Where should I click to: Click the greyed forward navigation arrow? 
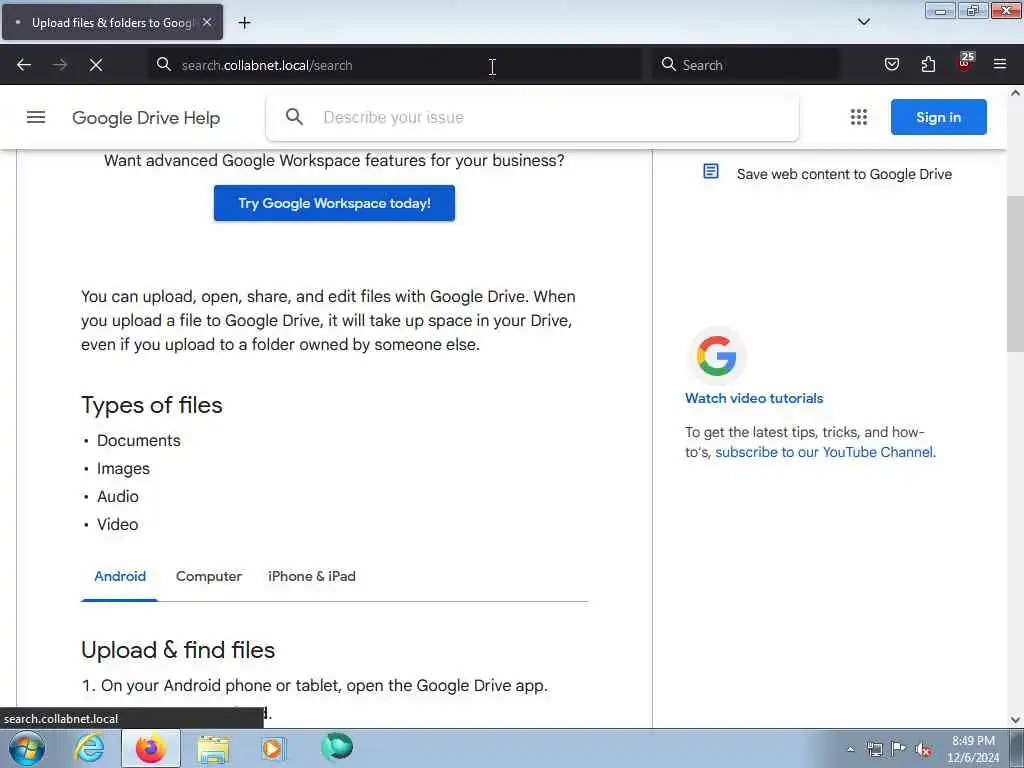click(59, 65)
